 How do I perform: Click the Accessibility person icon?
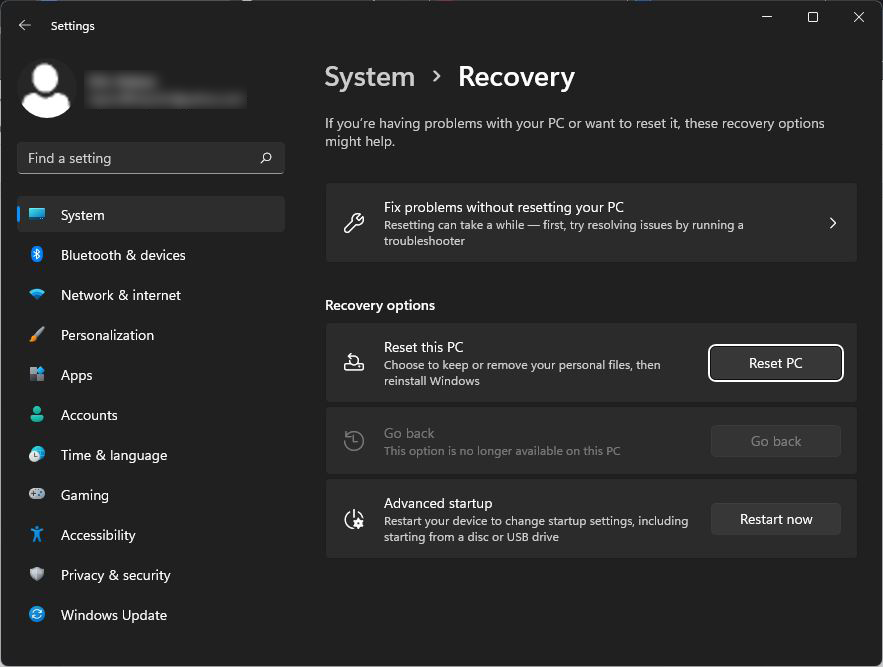(x=37, y=535)
